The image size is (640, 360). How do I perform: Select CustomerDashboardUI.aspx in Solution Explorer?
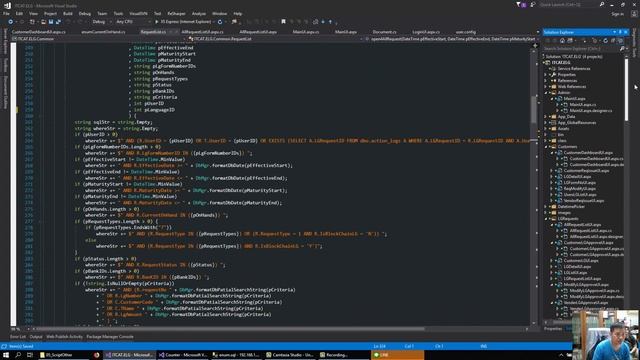coord(588,153)
